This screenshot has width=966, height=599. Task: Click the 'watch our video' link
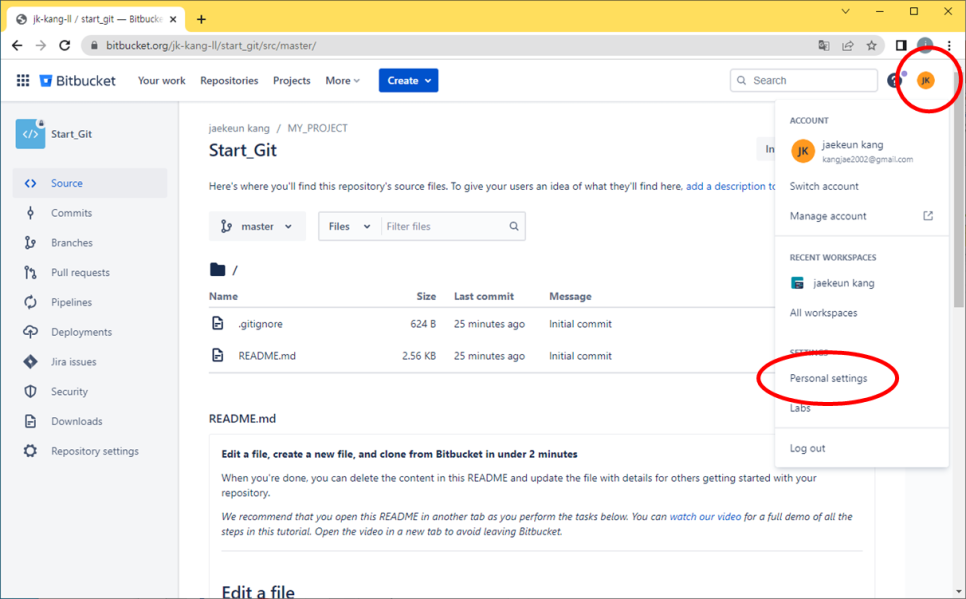pos(705,516)
